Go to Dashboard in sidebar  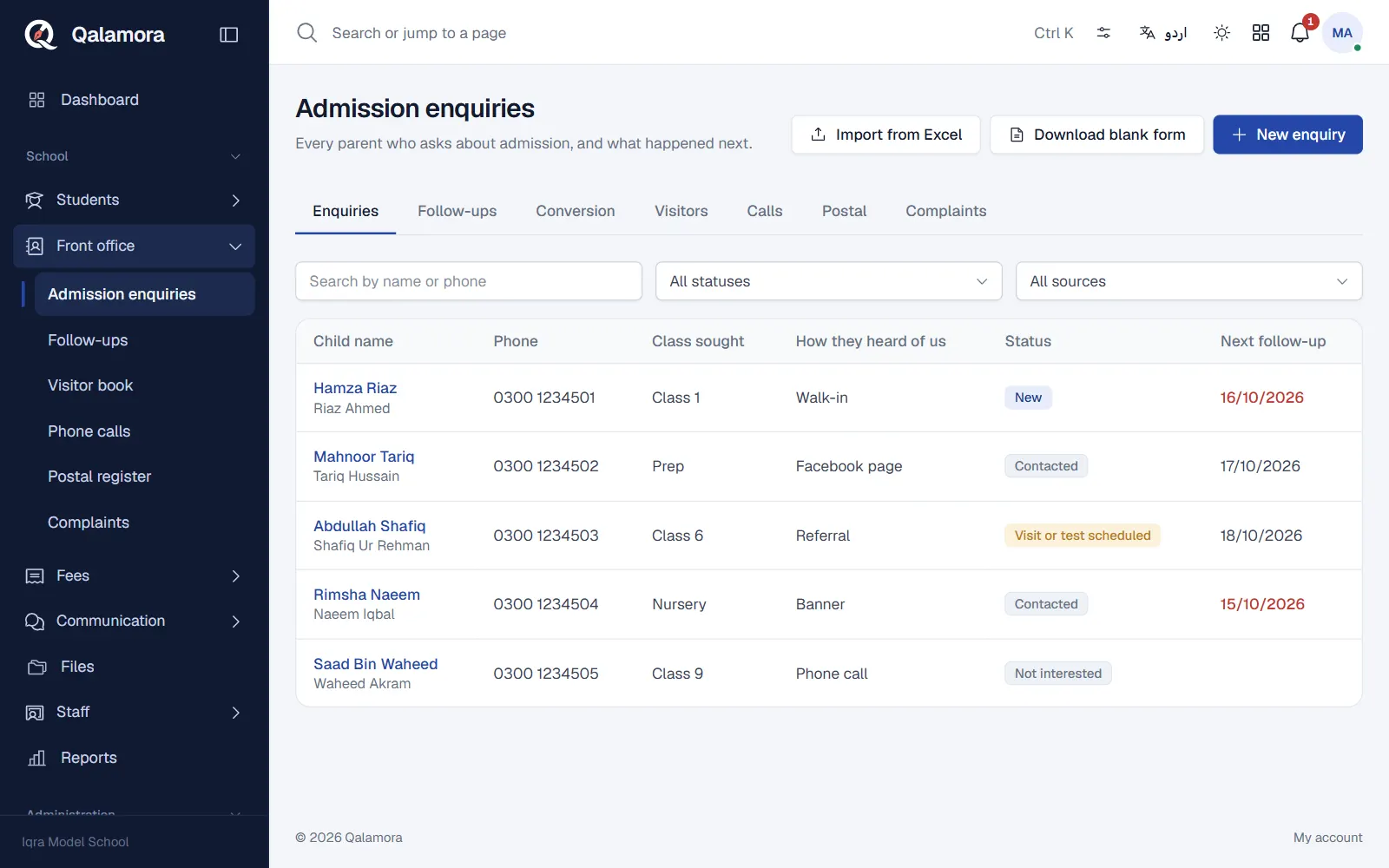(x=134, y=100)
